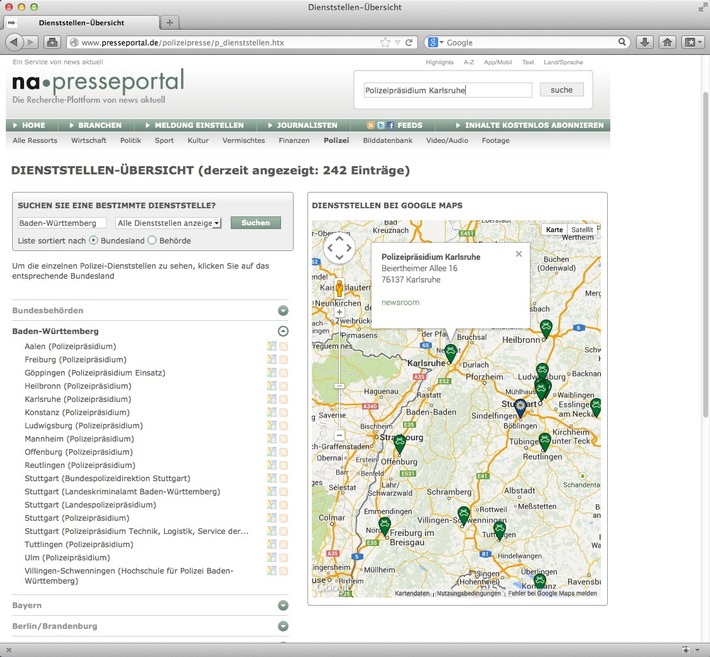Close the Polizeipräsidium Karlsruhe info popup
The image size is (710, 657).
518,254
